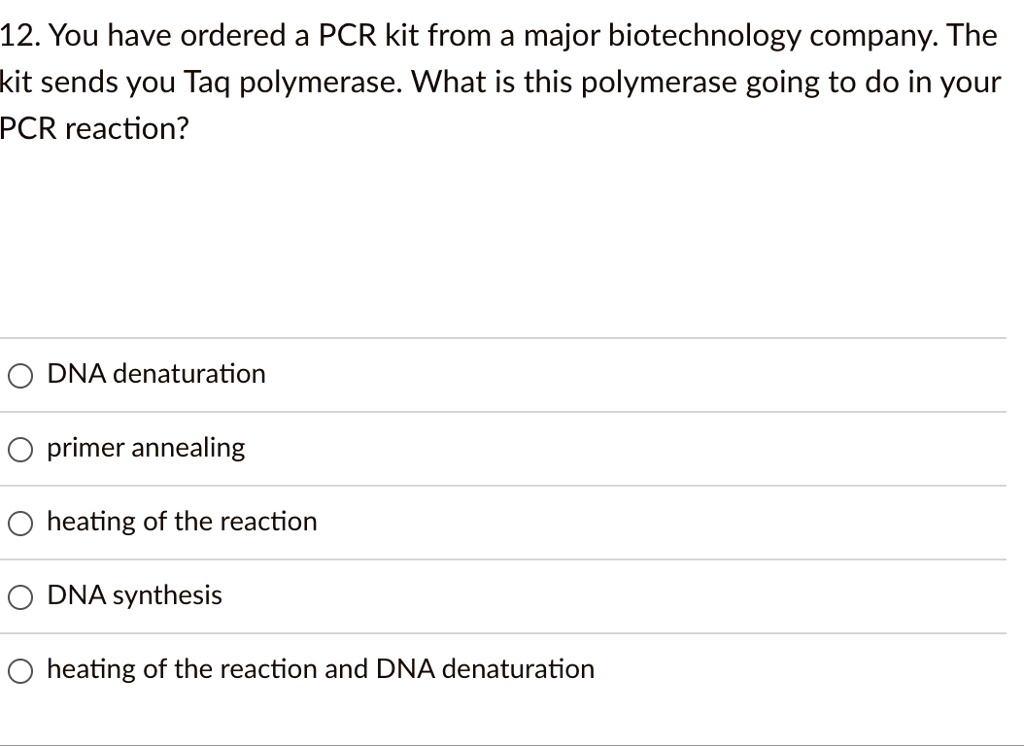Select the heating of the reaction radio button
The height and width of the screenshot is (746, 1024).
(19, 522)
